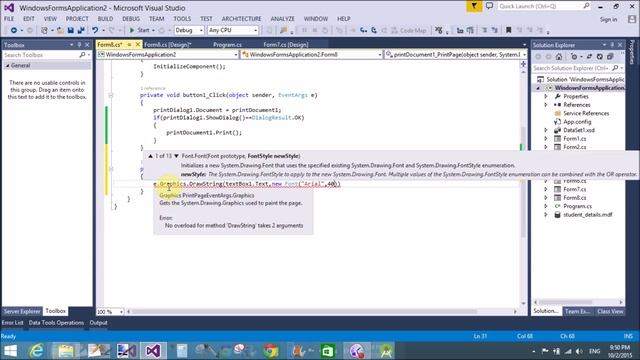This screenshot has height=360, width=640.
Task: Open the Debug configuration dropdown
Action: [189, 30]
